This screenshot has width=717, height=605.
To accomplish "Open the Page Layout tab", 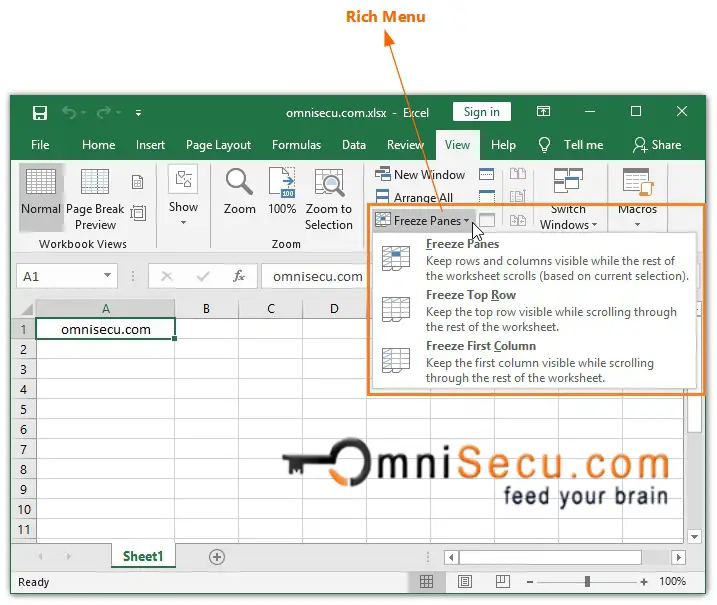I will click(x=218, y=145).
